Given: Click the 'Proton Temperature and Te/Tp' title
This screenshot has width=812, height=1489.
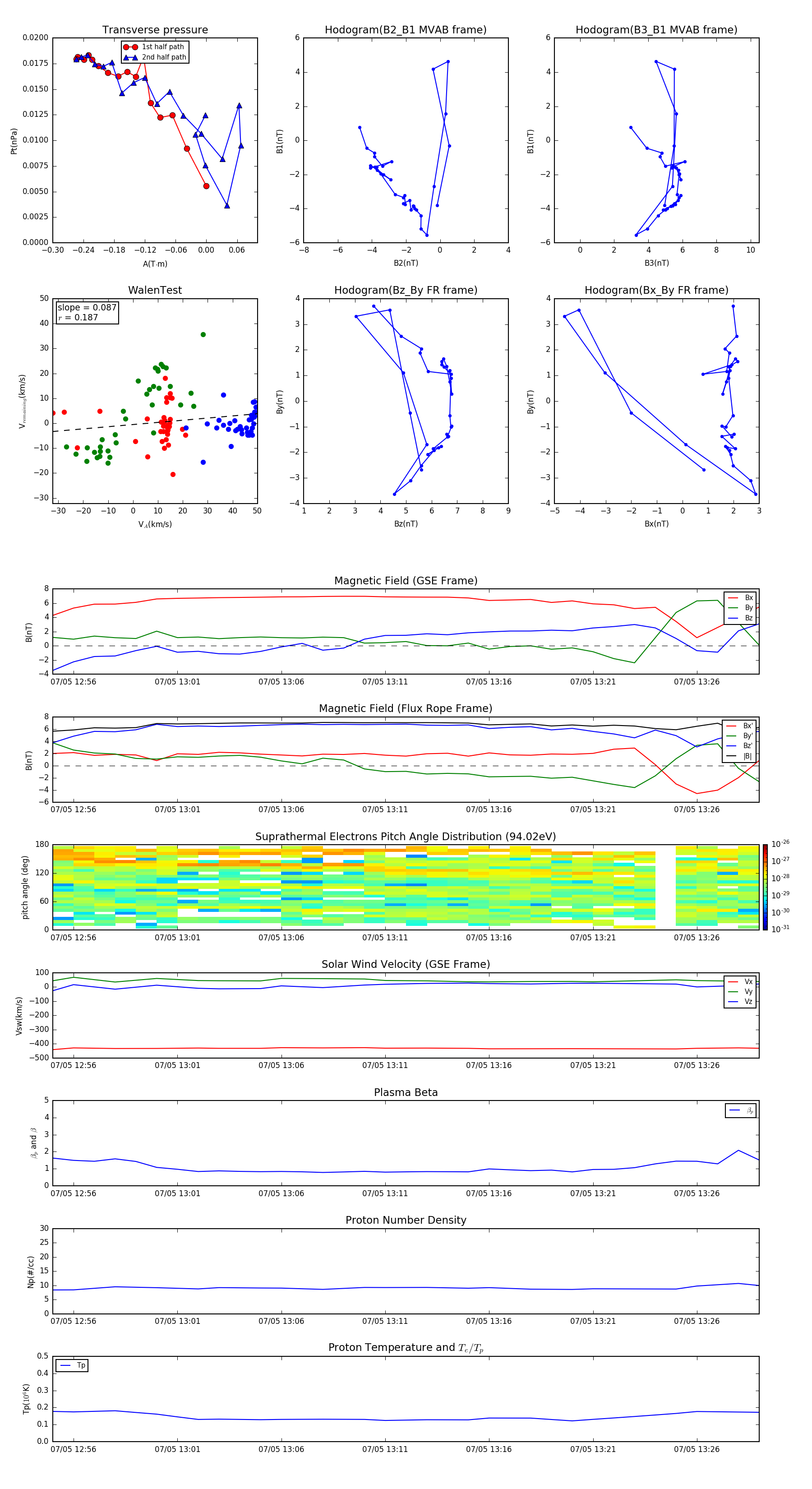Looking at the screenshot, I should tap(406, 1348).
